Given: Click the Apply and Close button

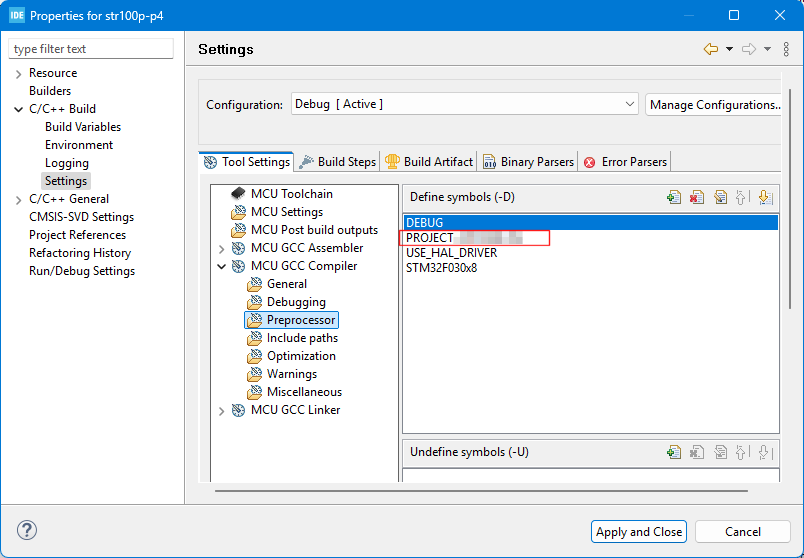Looking at the screenshot, I should click(639, 532).
